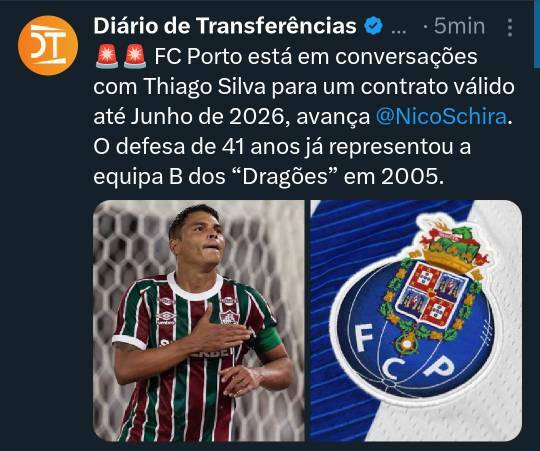Click the quoted word "Dragões" in the tweet
The width and height of the screenshot is (540, 451).
[285, 177]
